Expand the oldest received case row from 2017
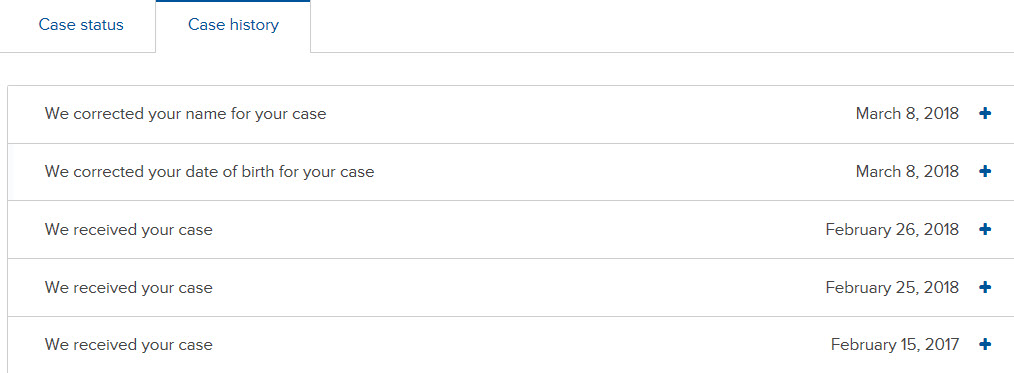Image resolution: width=1014 pixels, height=373 pixels. (x=511, y=345)
